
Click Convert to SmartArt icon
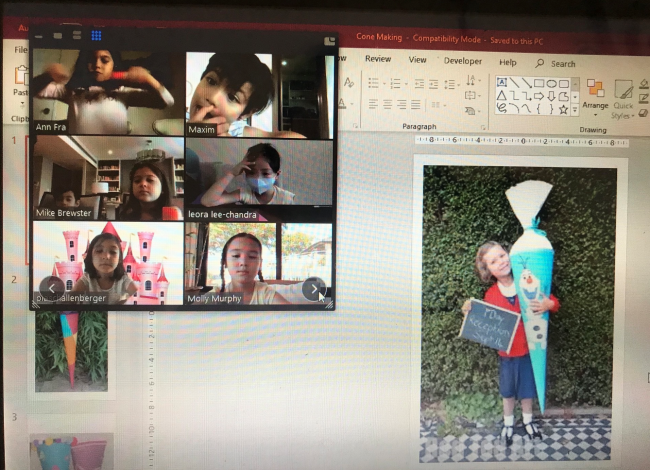click(470, 111)
